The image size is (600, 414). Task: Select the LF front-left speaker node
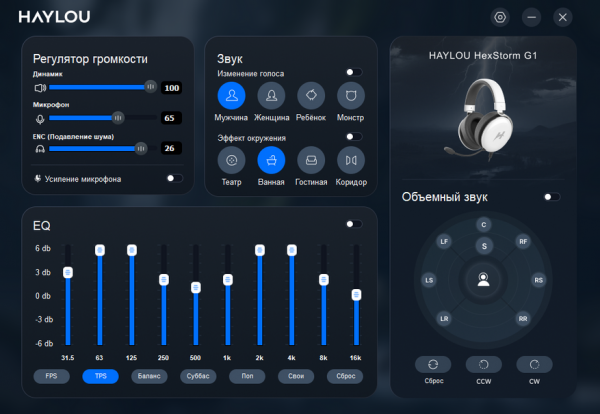click(x=444, y=241)
